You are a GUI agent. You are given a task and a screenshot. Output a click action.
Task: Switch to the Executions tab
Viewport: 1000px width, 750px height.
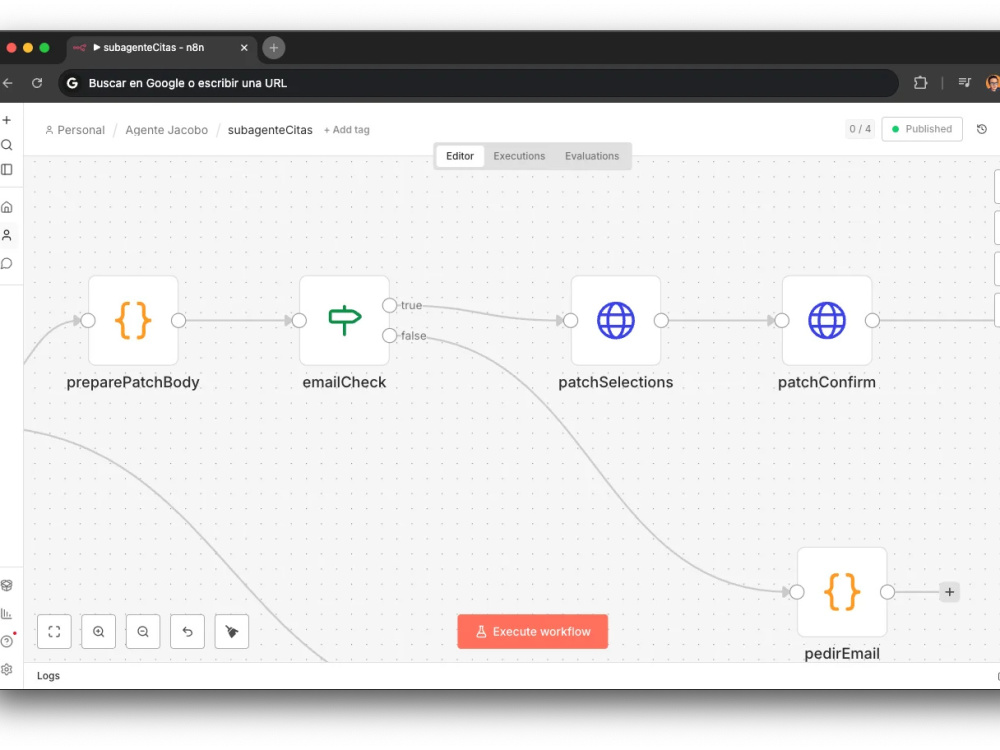tap(519, 156)
